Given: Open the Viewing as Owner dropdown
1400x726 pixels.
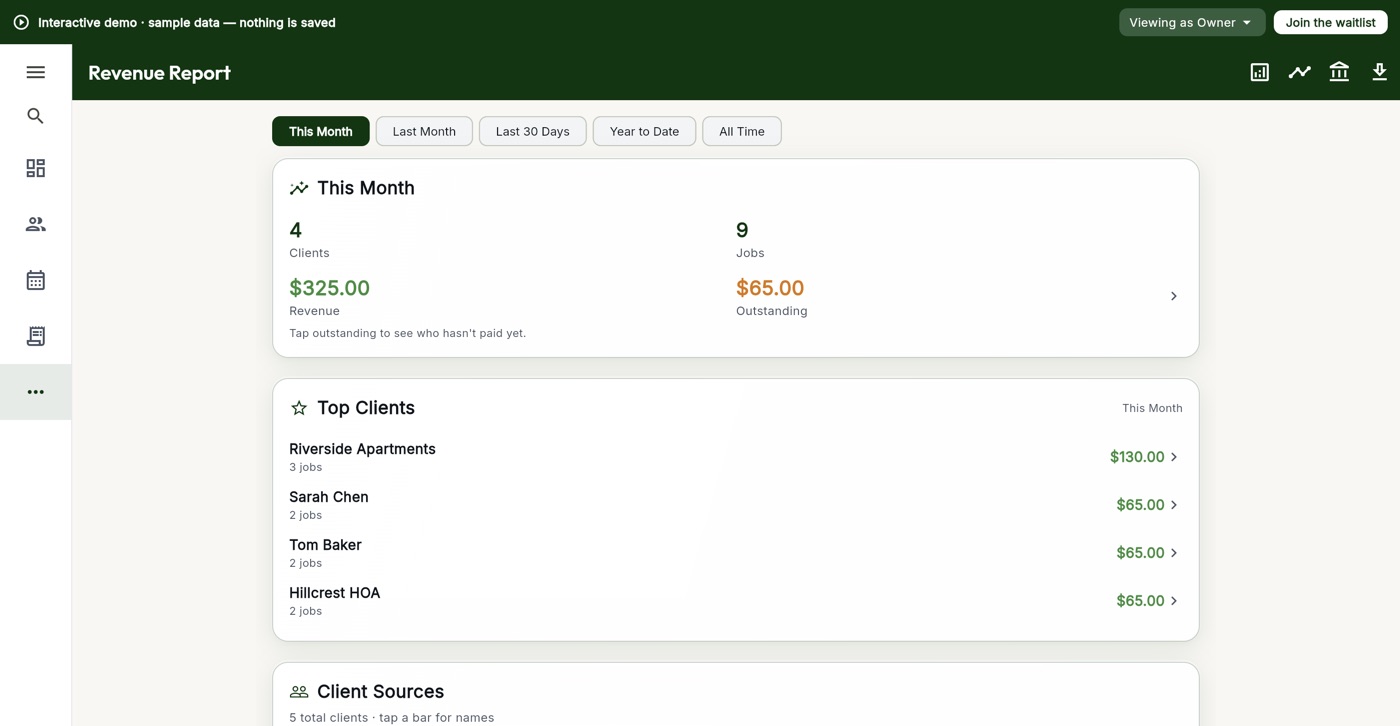Looking at the screenshot, I should coord(1191,22).
